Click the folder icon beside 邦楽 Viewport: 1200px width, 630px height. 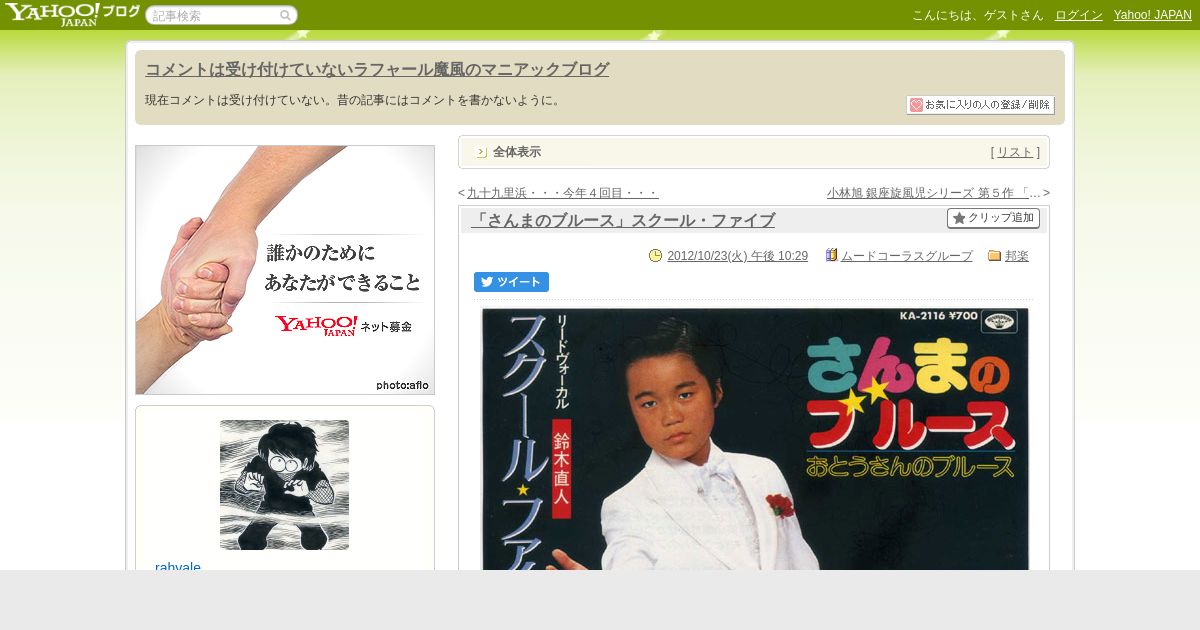994,256
